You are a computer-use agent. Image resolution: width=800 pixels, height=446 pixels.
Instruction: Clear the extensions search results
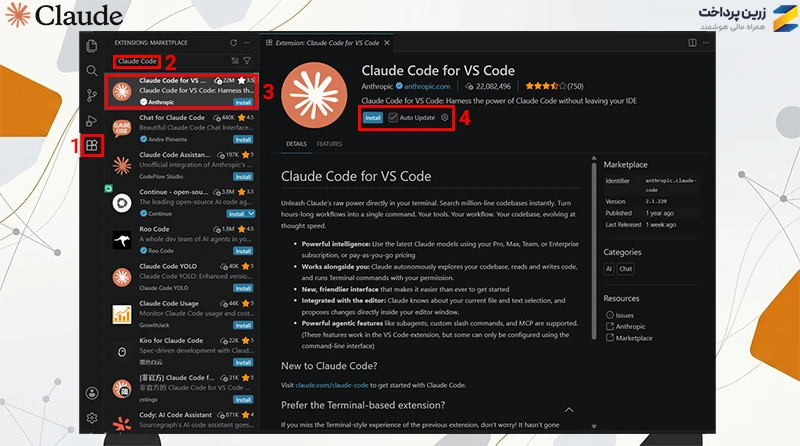(235, 61)
